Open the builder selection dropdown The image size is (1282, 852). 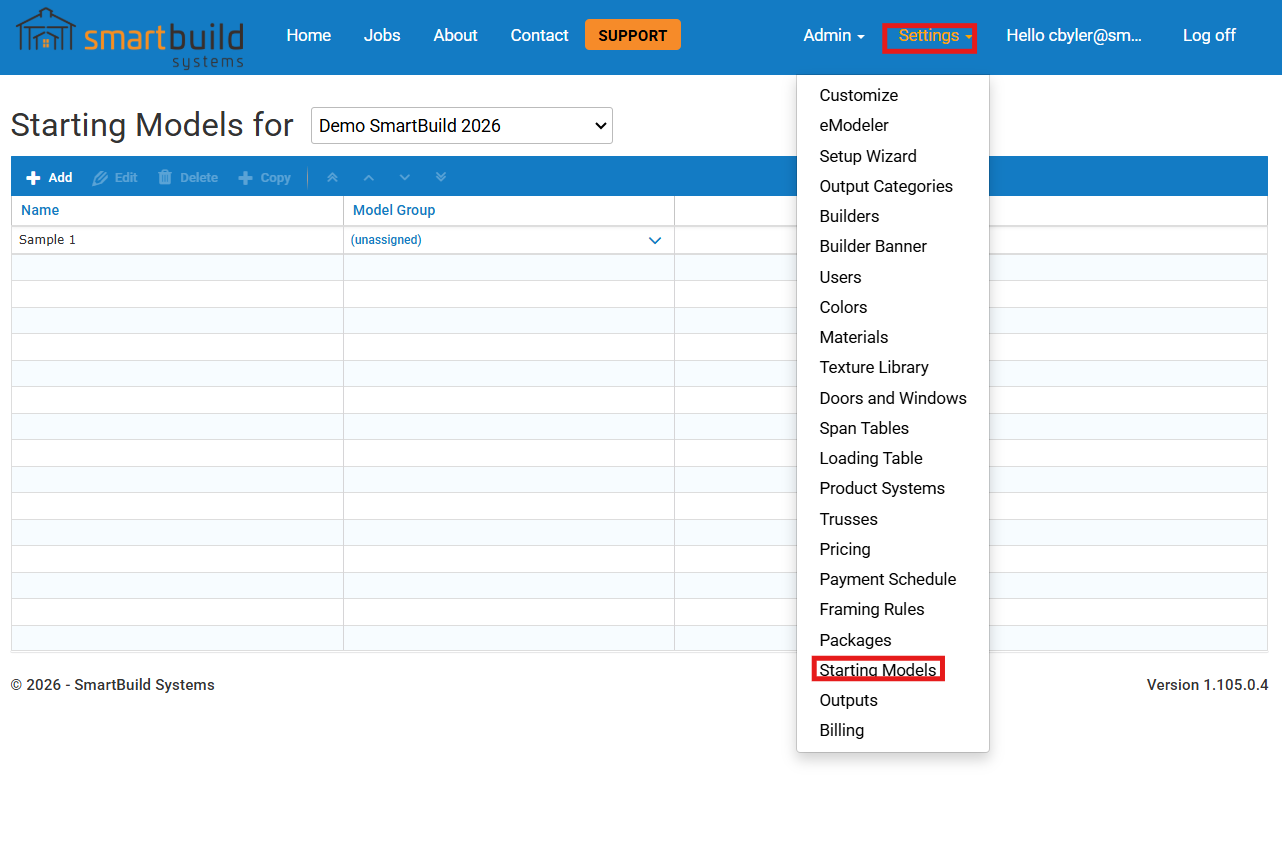pyautogui.click(x=462, y=126)
